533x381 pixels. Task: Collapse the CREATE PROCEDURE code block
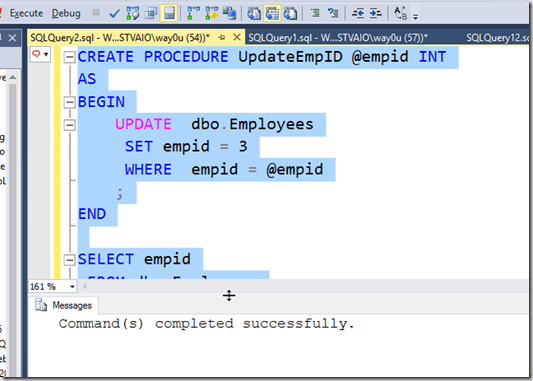pos(69,57)
